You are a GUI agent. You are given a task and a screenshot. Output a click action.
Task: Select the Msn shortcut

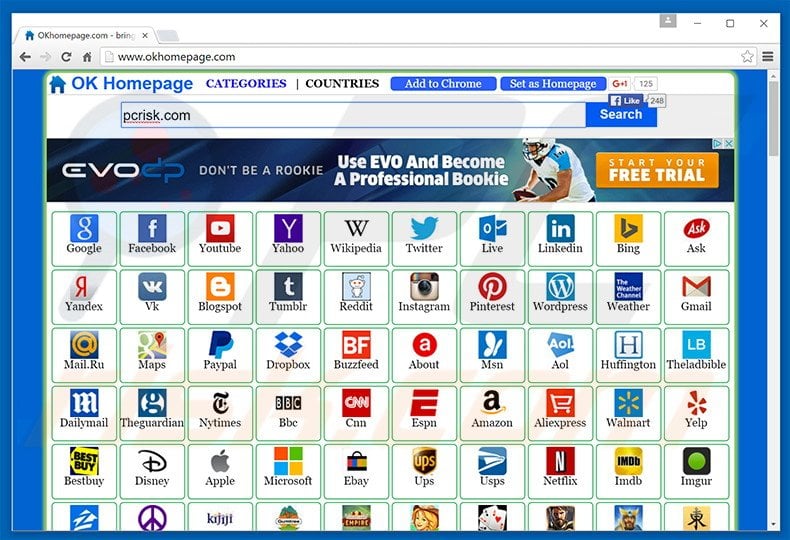coord(492,355)
